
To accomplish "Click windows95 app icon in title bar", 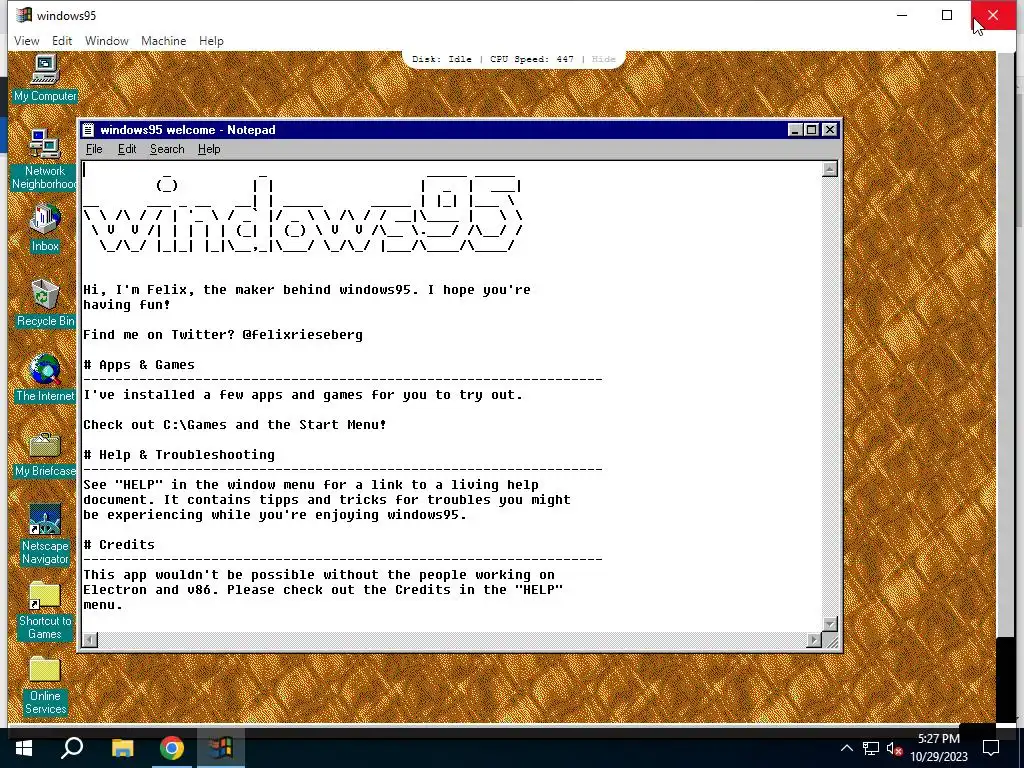I will point(24,15).
